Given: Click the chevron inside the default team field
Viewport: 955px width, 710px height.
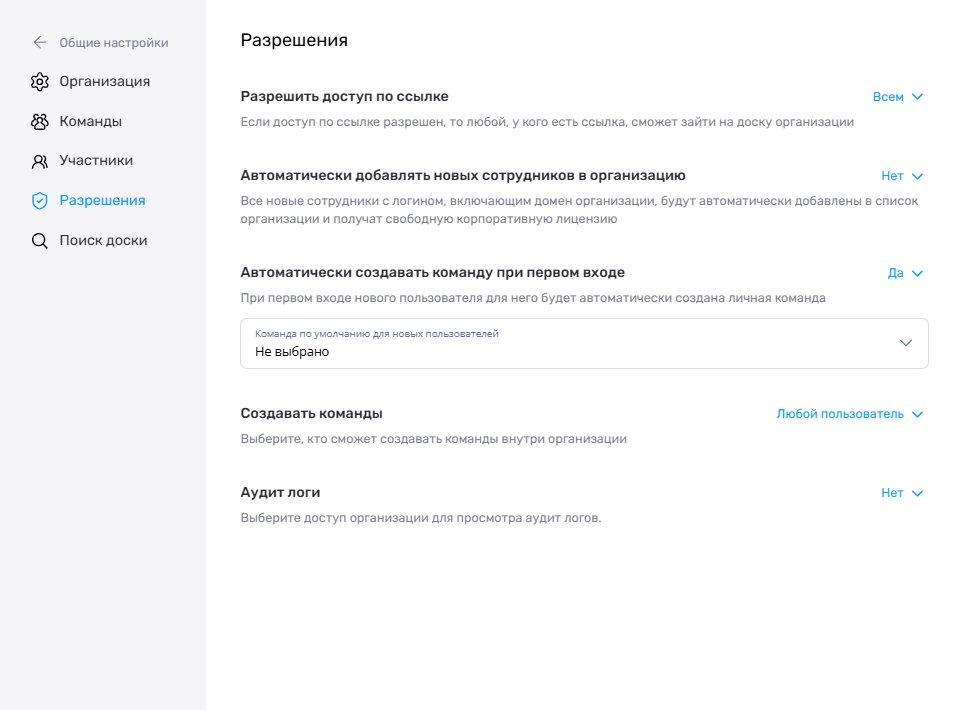Looking at the screenshot, I should click(906, 343).
